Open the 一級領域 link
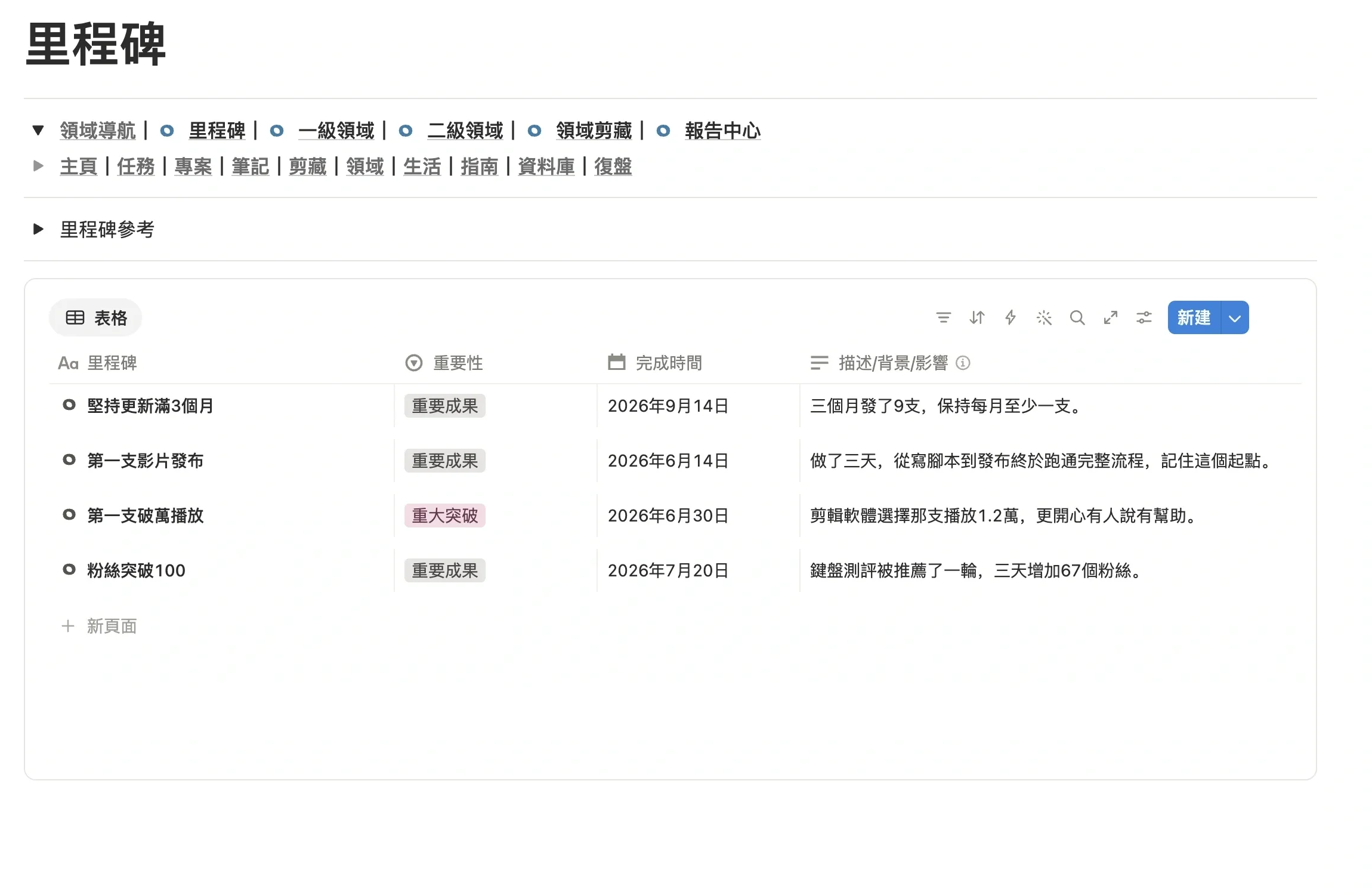Screen dimensions: 1372x895 click(x=336, y=131)
